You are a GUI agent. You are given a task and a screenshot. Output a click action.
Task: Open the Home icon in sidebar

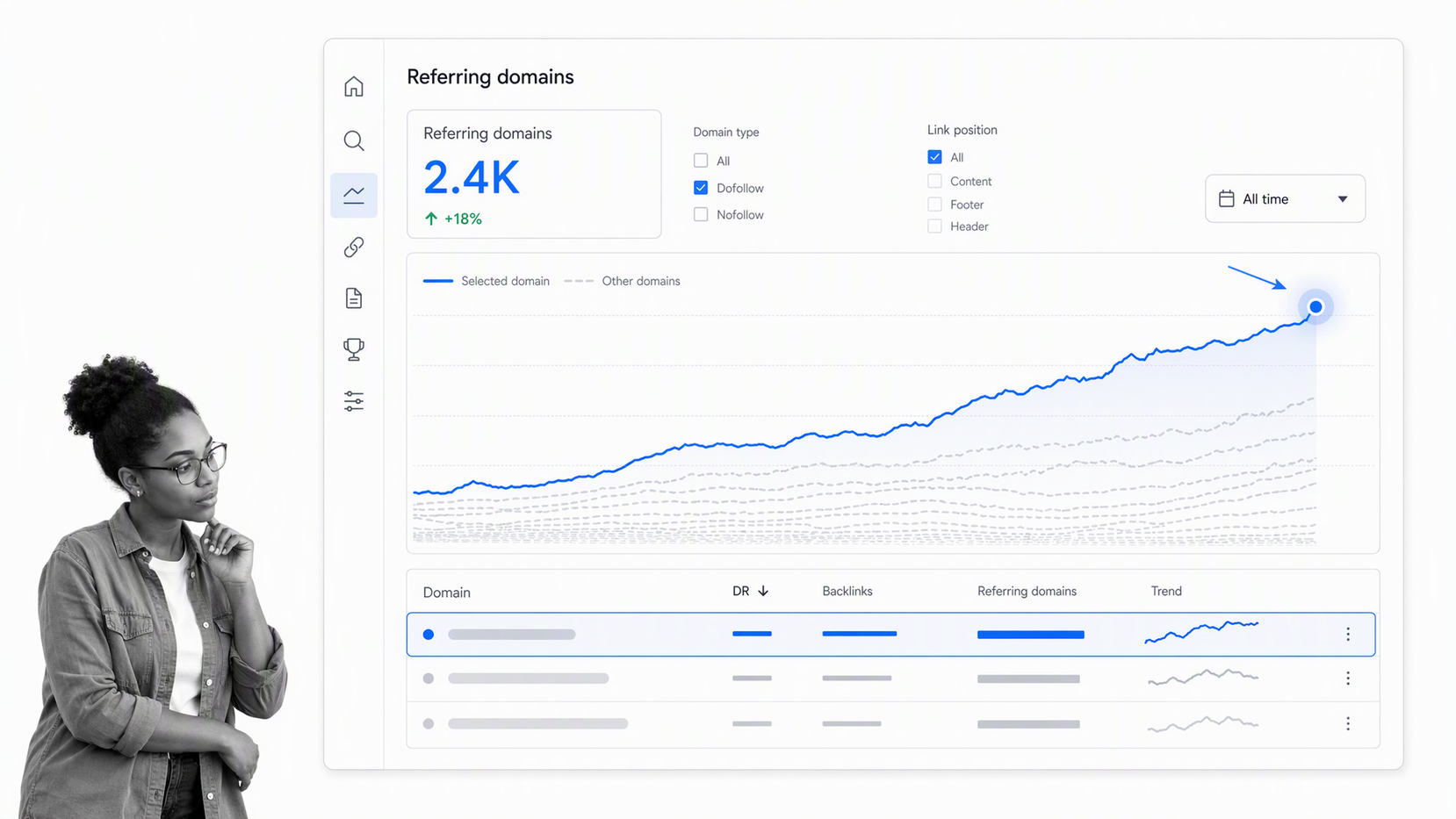(x=354, y=86)
